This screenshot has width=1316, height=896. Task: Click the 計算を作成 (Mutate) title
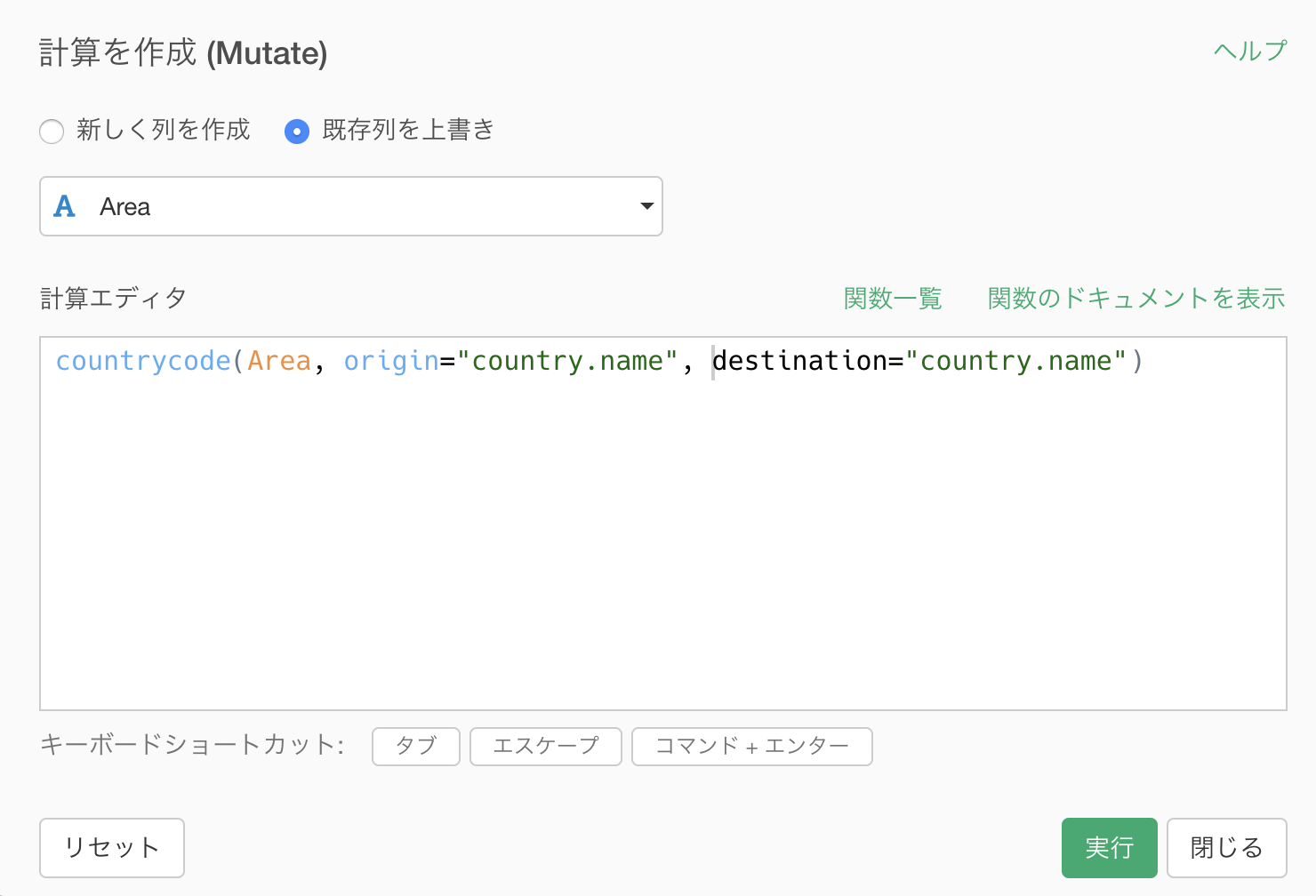tap(183, 53)
